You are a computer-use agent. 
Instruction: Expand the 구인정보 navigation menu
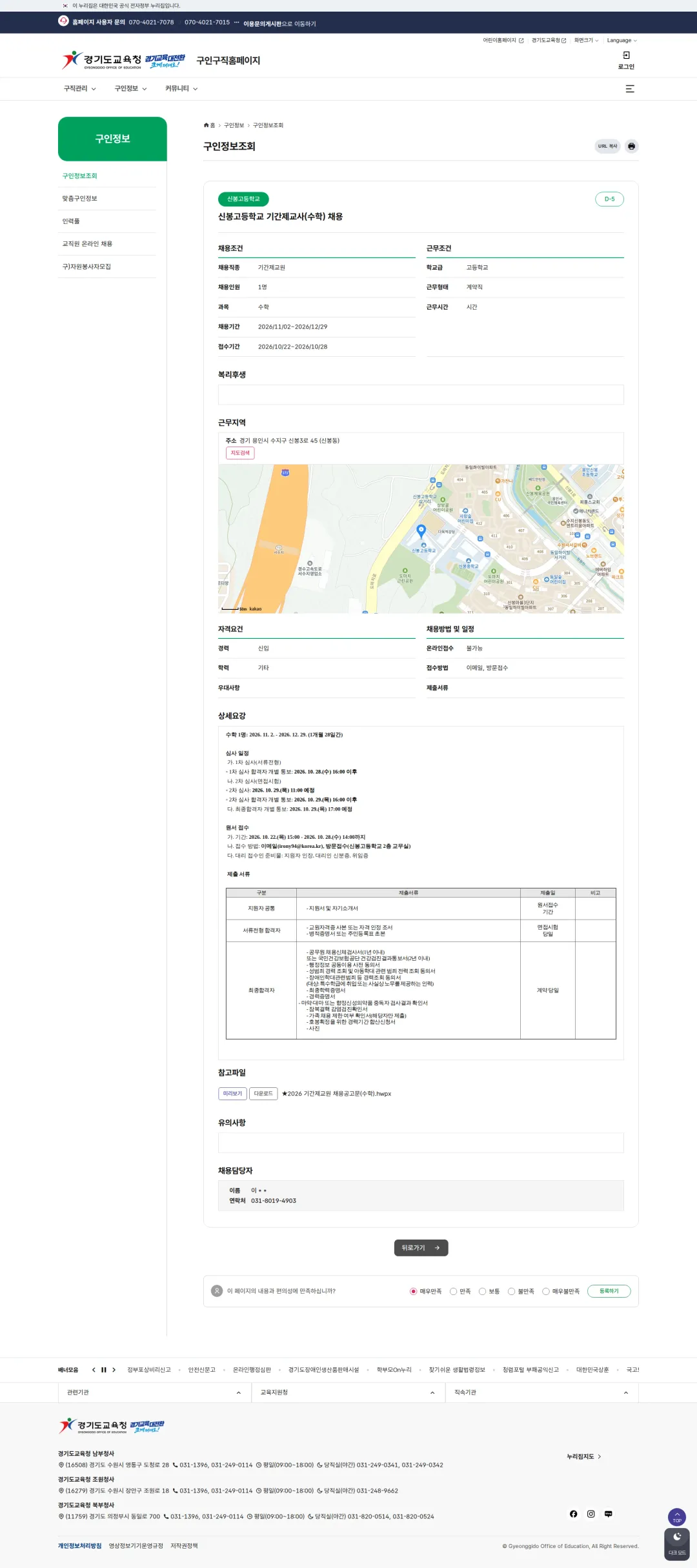(130, 89)
